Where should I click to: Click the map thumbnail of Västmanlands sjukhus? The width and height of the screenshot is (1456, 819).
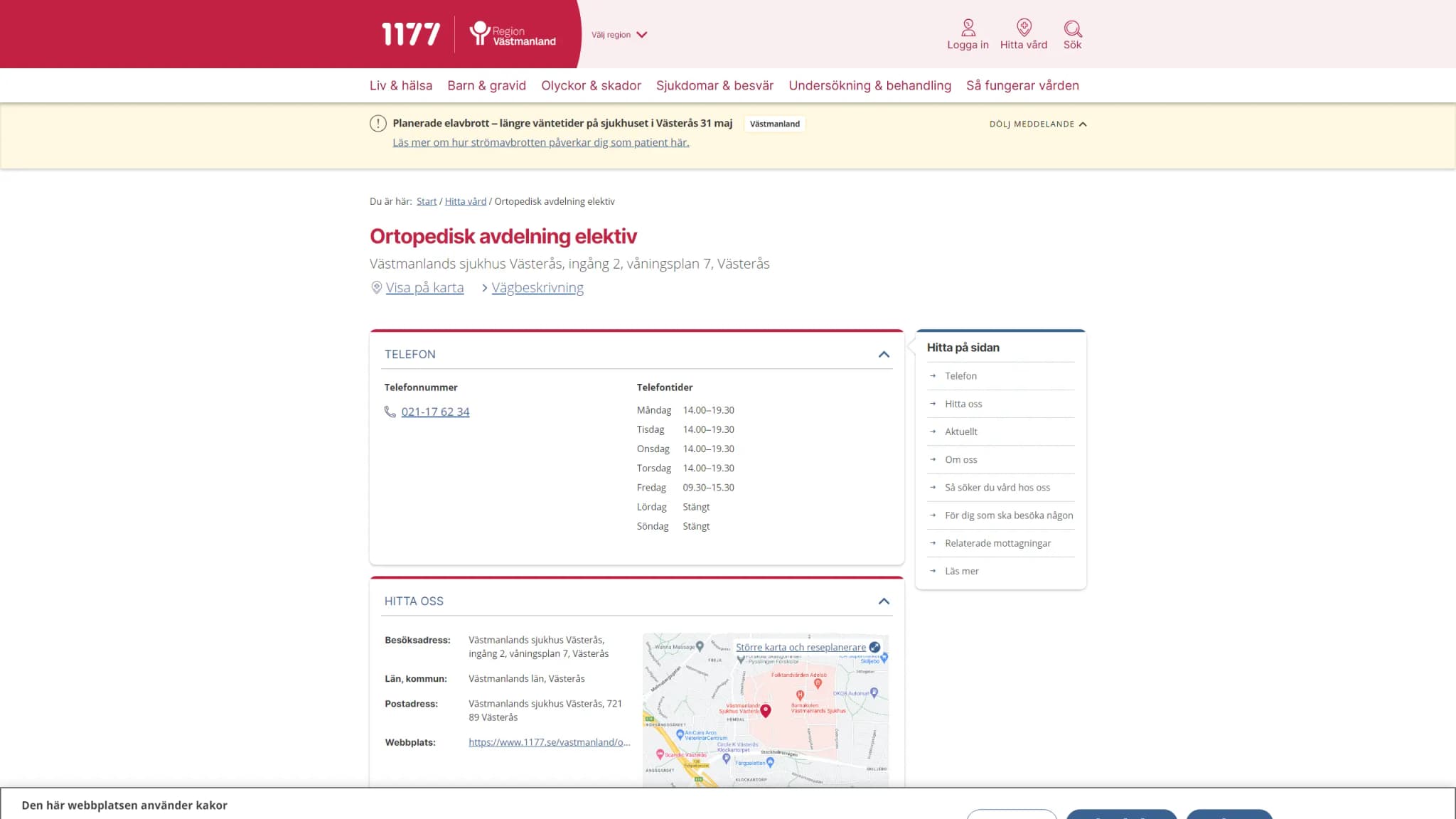766,710
